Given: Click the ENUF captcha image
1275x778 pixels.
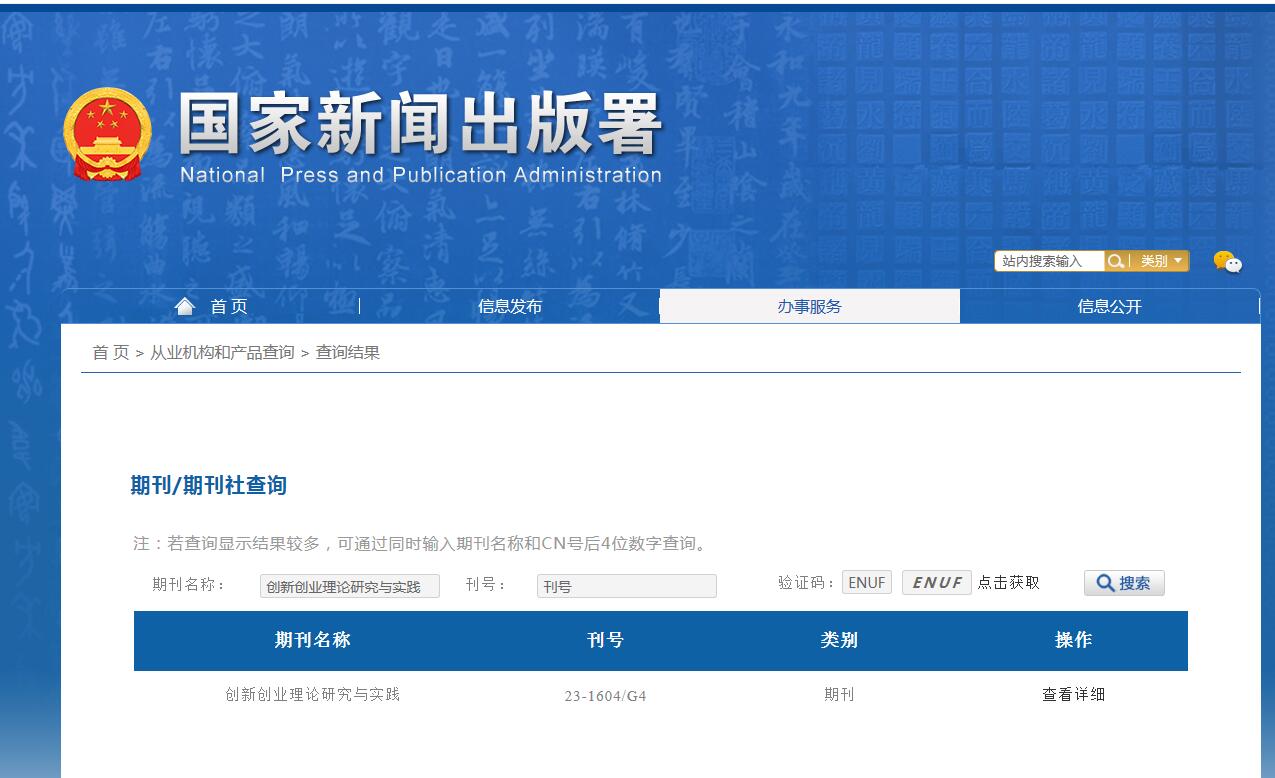Looking at the screenshot, I should pyautogui.click(x=936, y=583).
